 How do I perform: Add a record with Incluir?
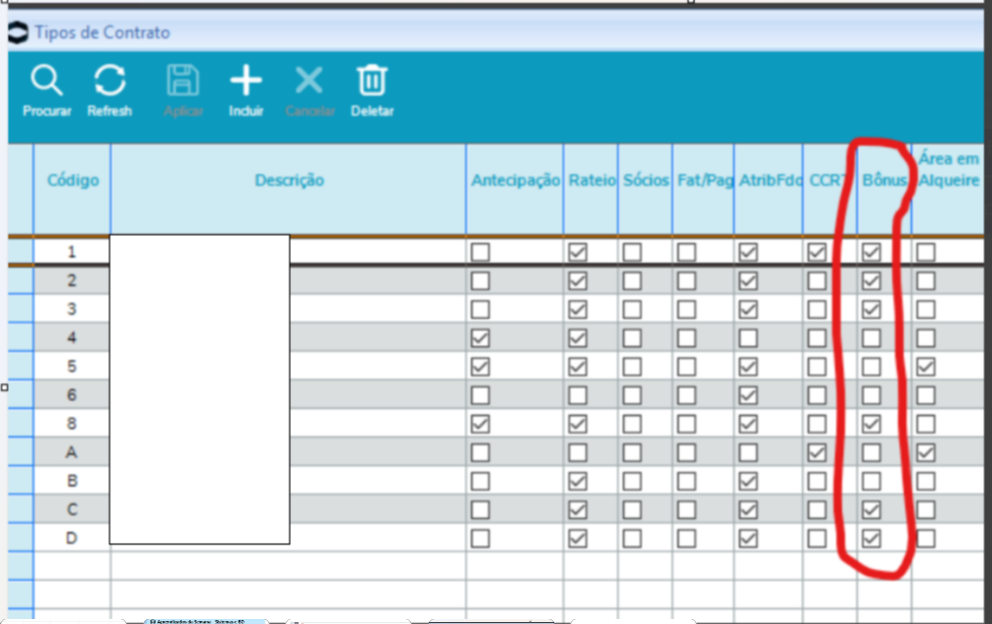[246, 90]
